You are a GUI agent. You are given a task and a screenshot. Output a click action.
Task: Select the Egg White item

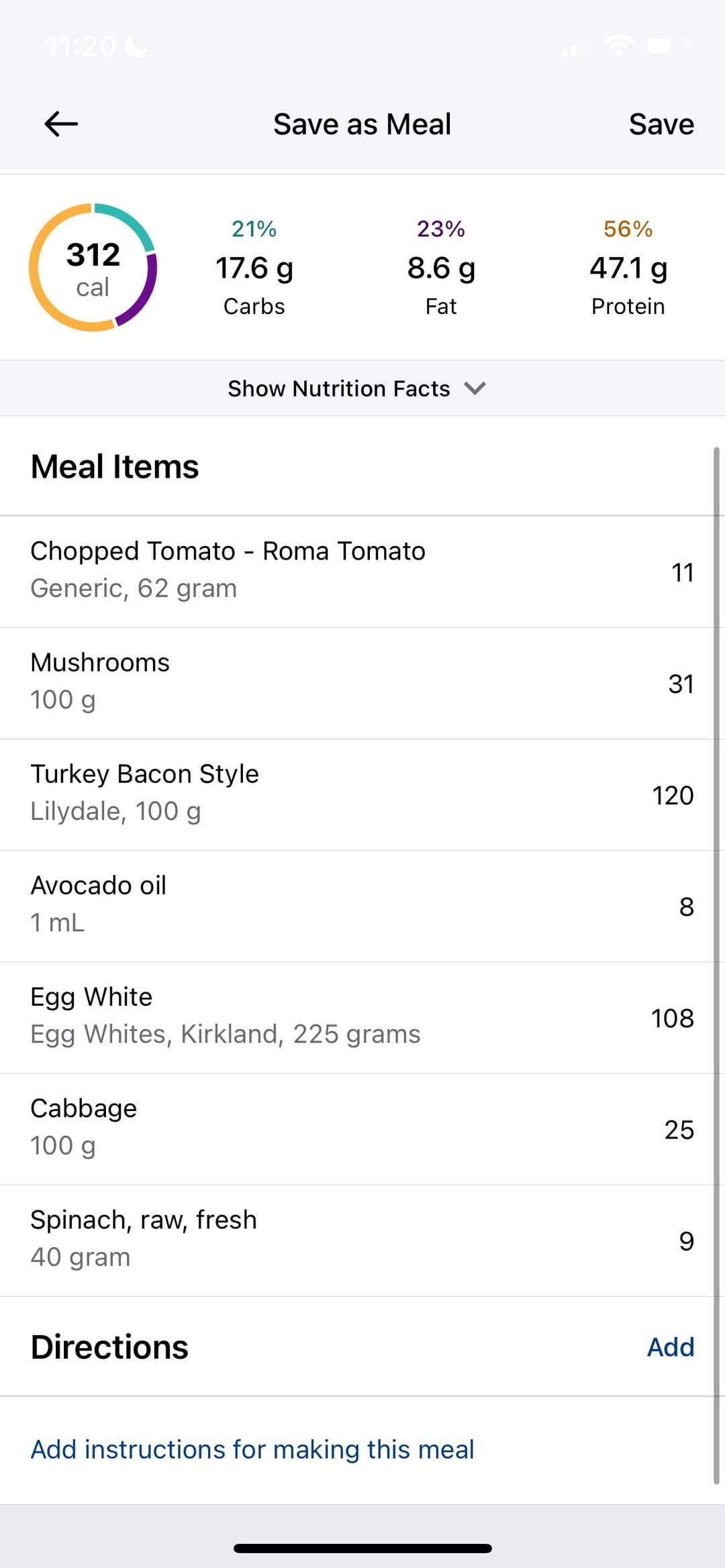(356, 1016)
